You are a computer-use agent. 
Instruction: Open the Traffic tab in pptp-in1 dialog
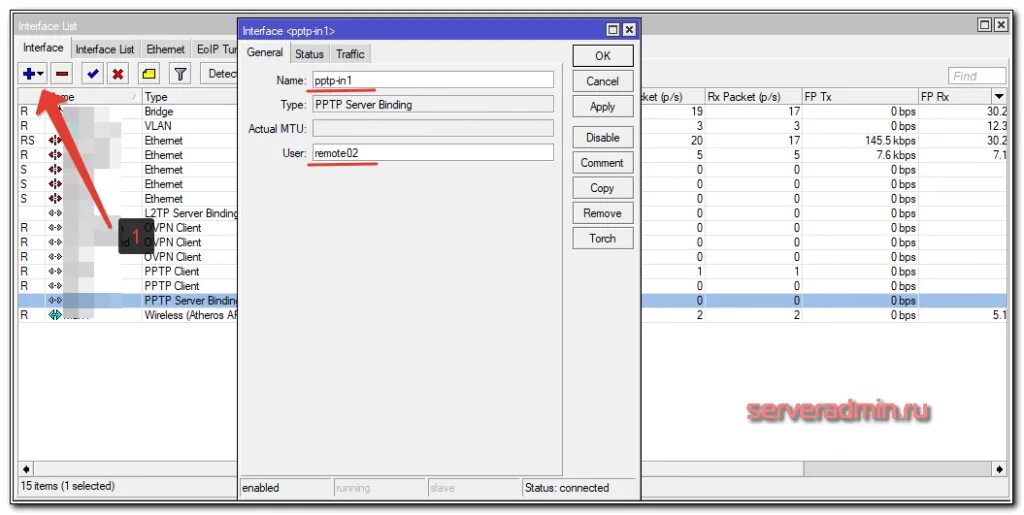click(x=350, y=54)
